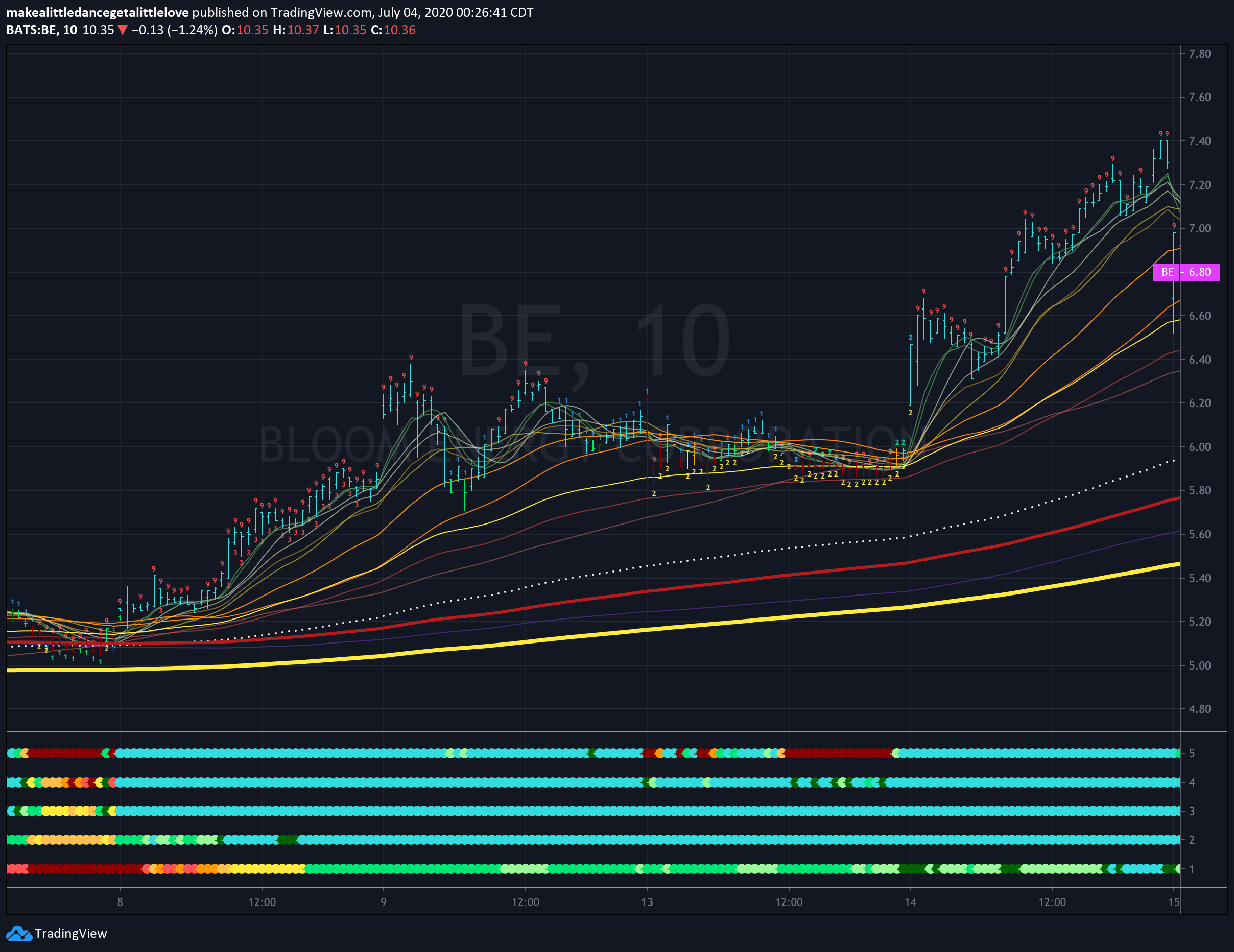This screenshot has height=952, width=1234.
Task: Click the 7.00 price axis label
Action: coord(1200,228)
